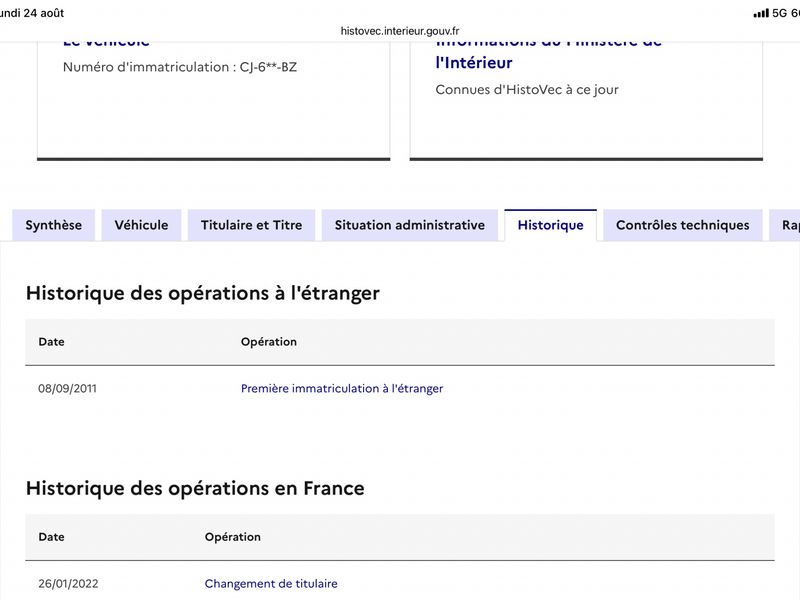Click the Date column header in the étranger table
800x600 pixels.
(52, 342)
